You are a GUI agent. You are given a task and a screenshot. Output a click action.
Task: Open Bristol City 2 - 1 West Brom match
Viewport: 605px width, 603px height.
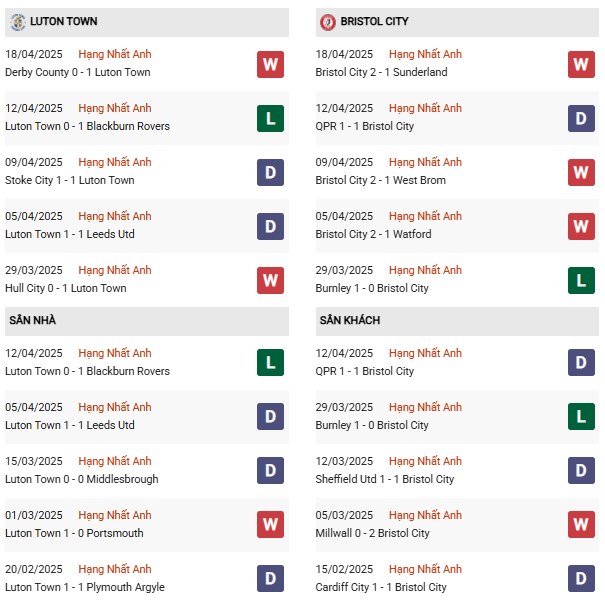pyautogui.click(x=381, y=180)
